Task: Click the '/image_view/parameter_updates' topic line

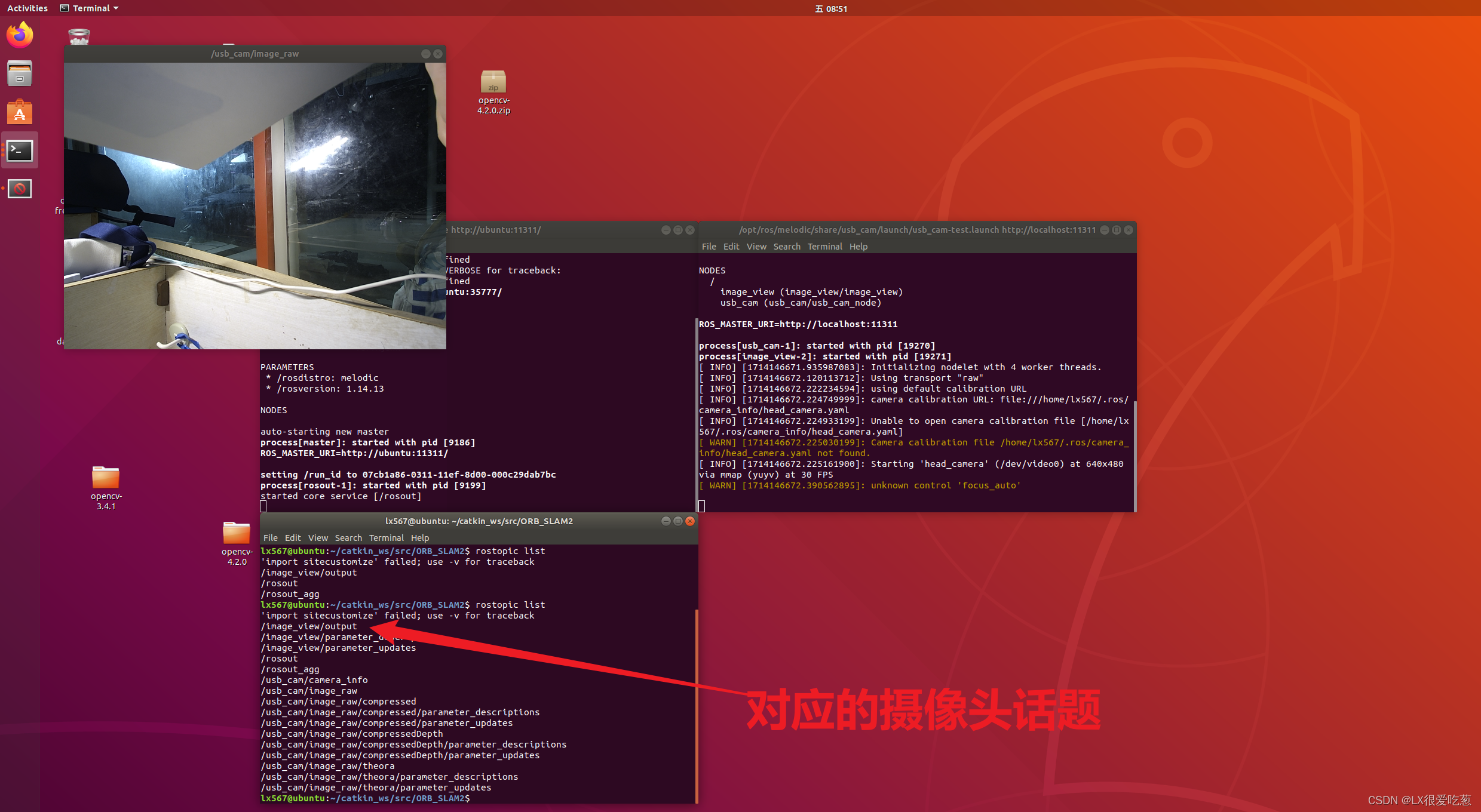Action: click(x=338, y=648)
